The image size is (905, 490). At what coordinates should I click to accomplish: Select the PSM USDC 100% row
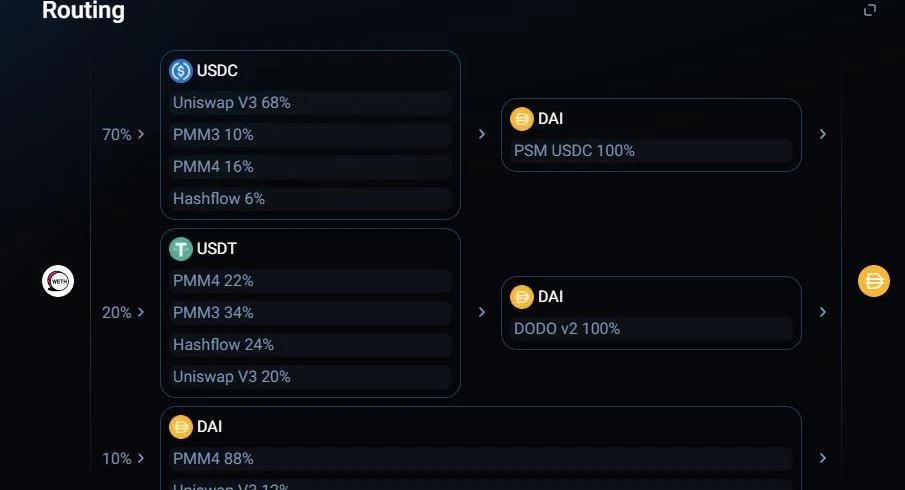tap(652, 151)
